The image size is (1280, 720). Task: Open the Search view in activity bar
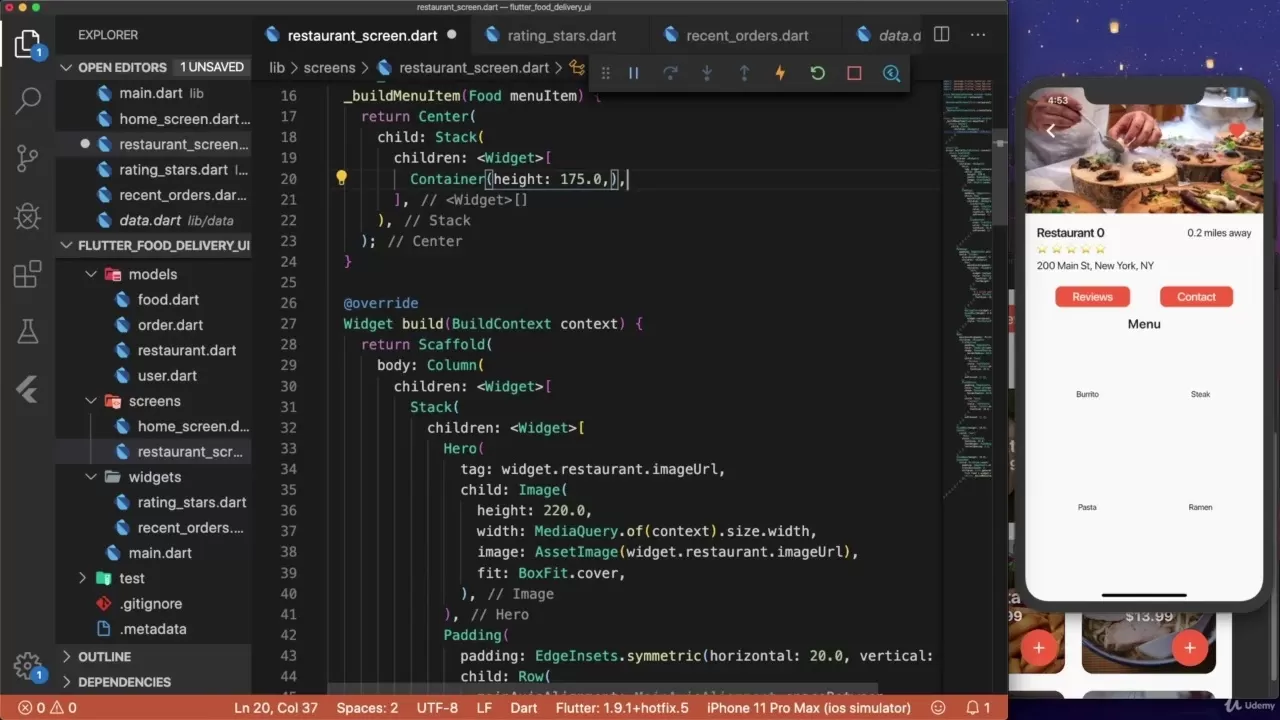[x=28, y=99]
